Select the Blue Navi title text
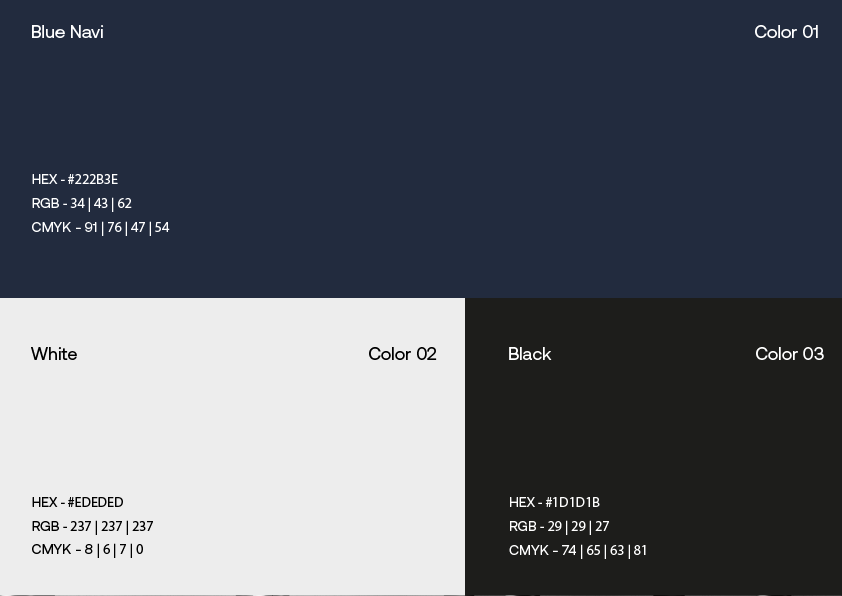 tap(67, 32)
